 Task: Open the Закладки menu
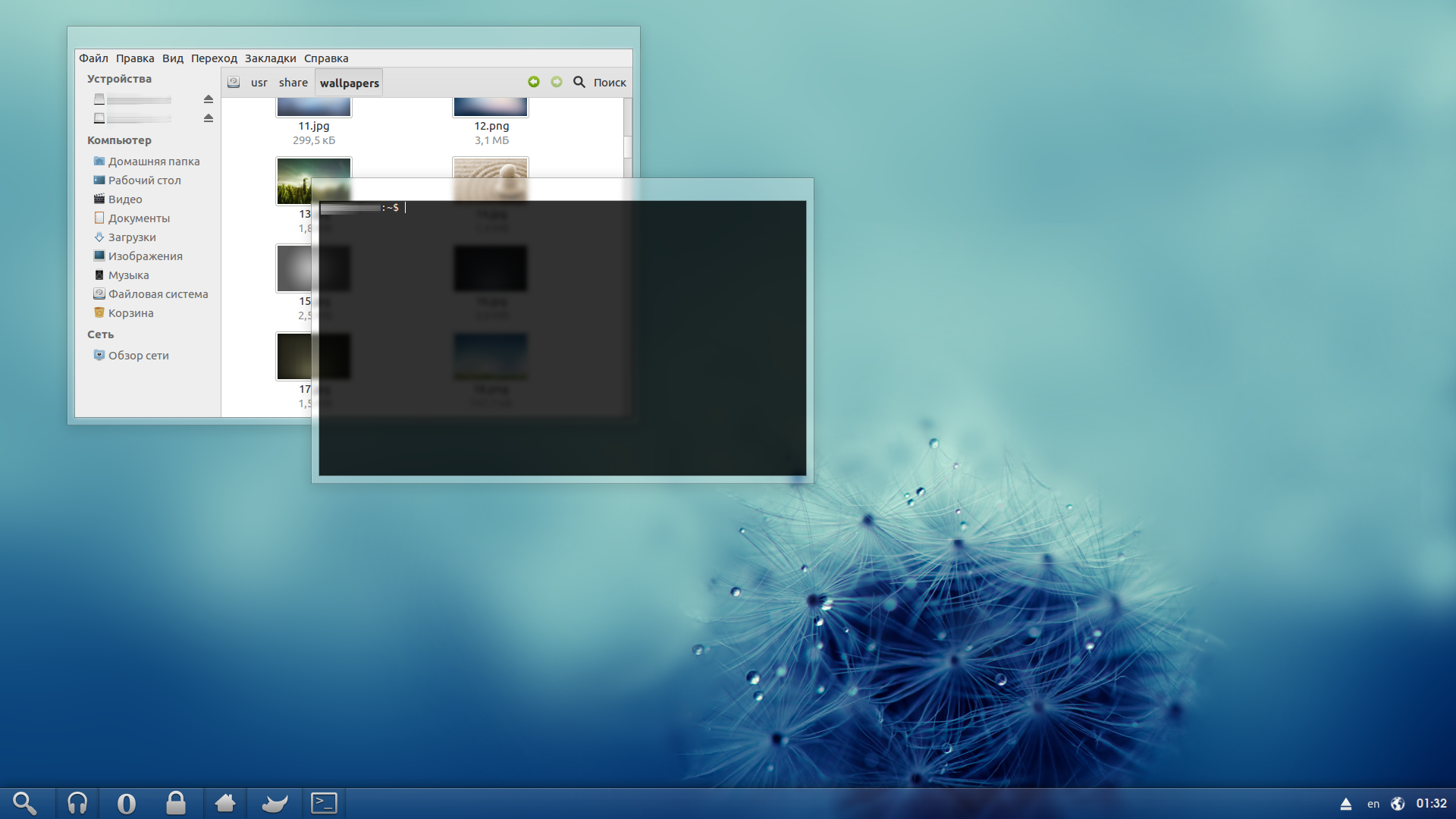[x=270, y=58]
